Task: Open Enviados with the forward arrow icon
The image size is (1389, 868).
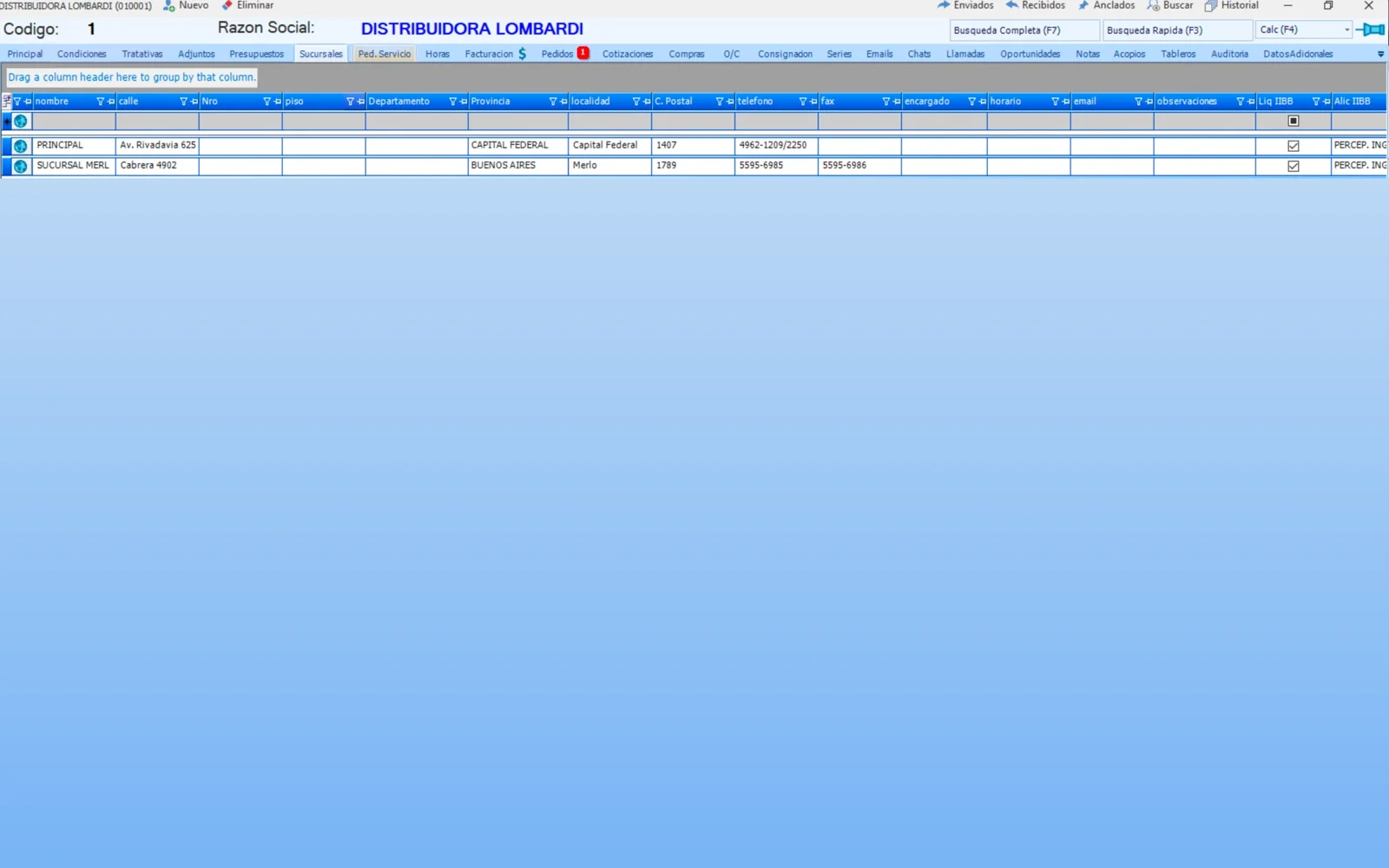Action: (944, 5)
